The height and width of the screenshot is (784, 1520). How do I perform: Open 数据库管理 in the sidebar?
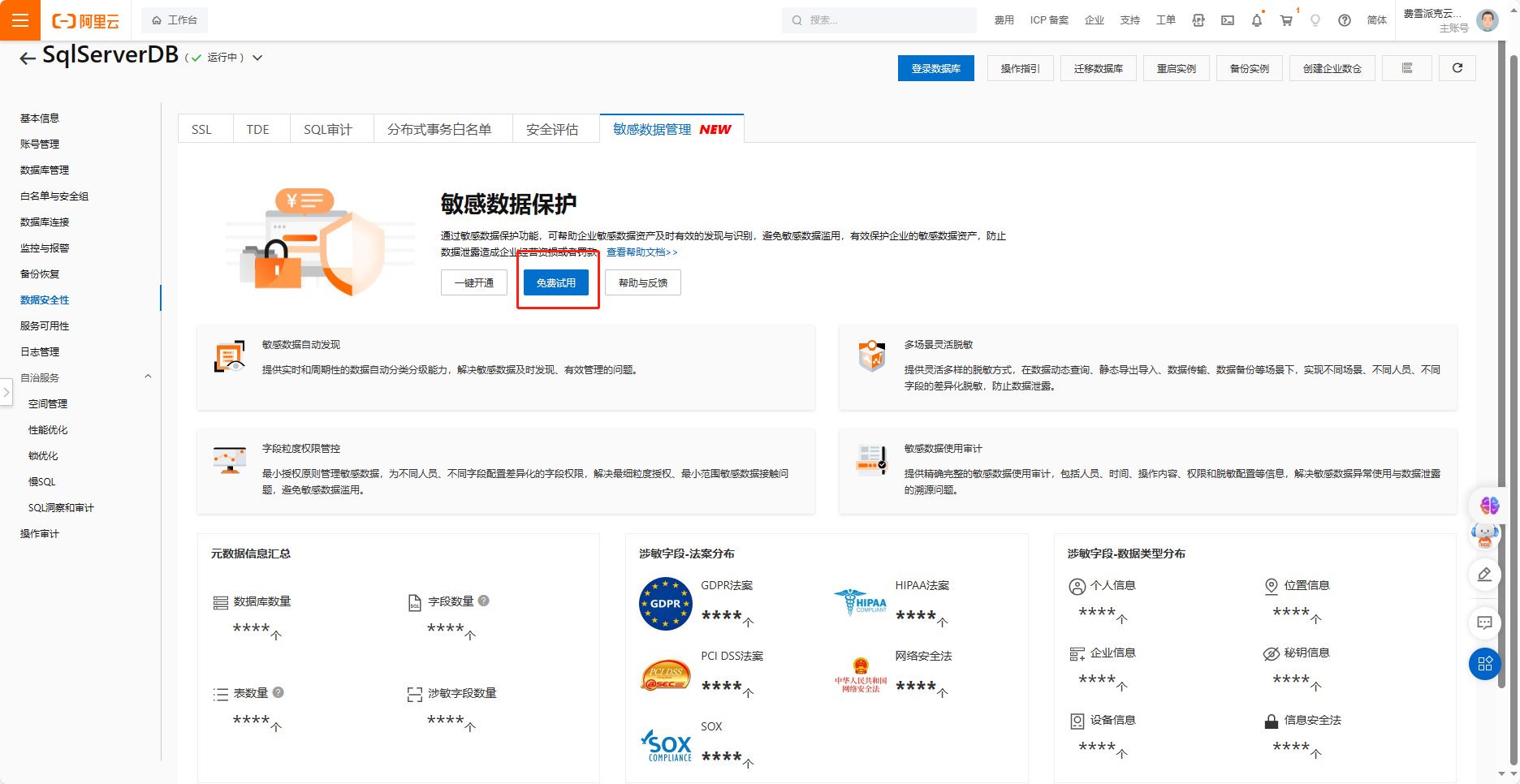pos(45,170)
